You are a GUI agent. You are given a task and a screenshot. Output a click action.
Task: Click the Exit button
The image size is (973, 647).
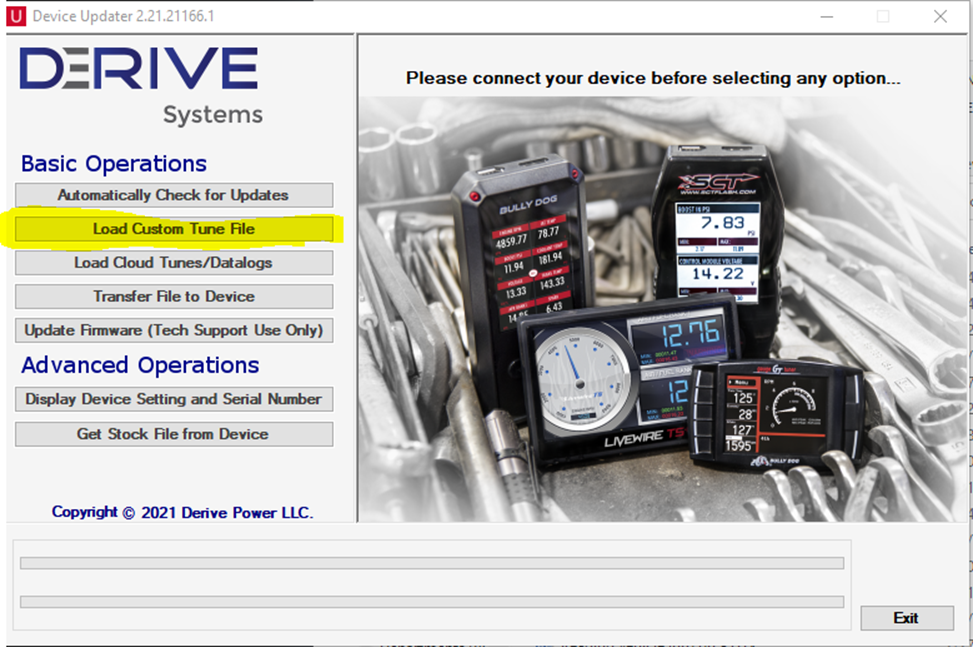click(x=907, y=618)
